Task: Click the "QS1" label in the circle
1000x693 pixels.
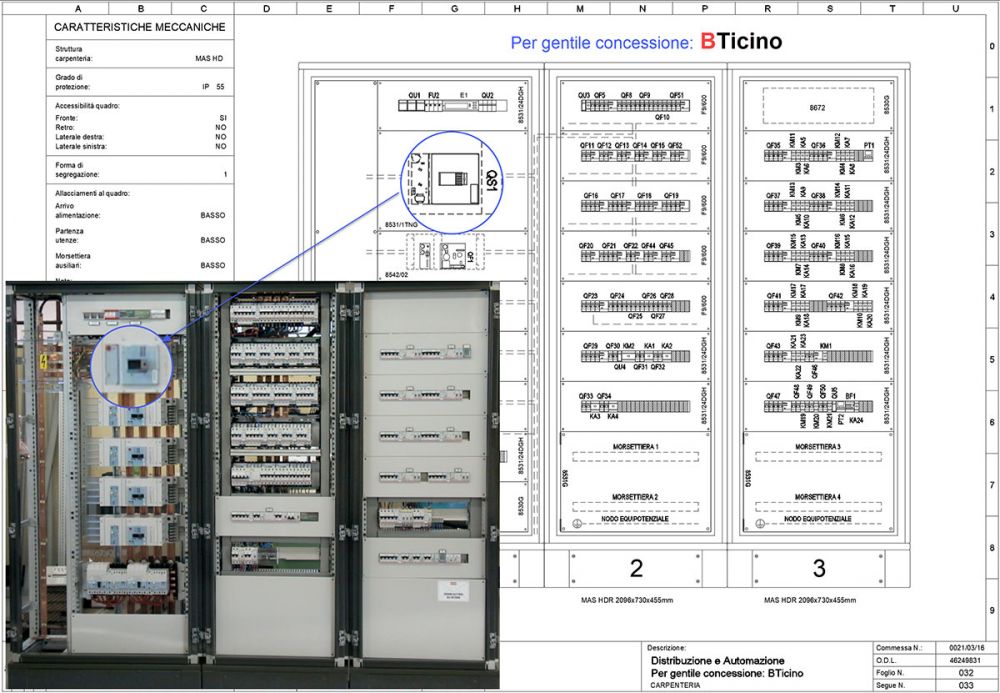Action: tap(491, 180)
